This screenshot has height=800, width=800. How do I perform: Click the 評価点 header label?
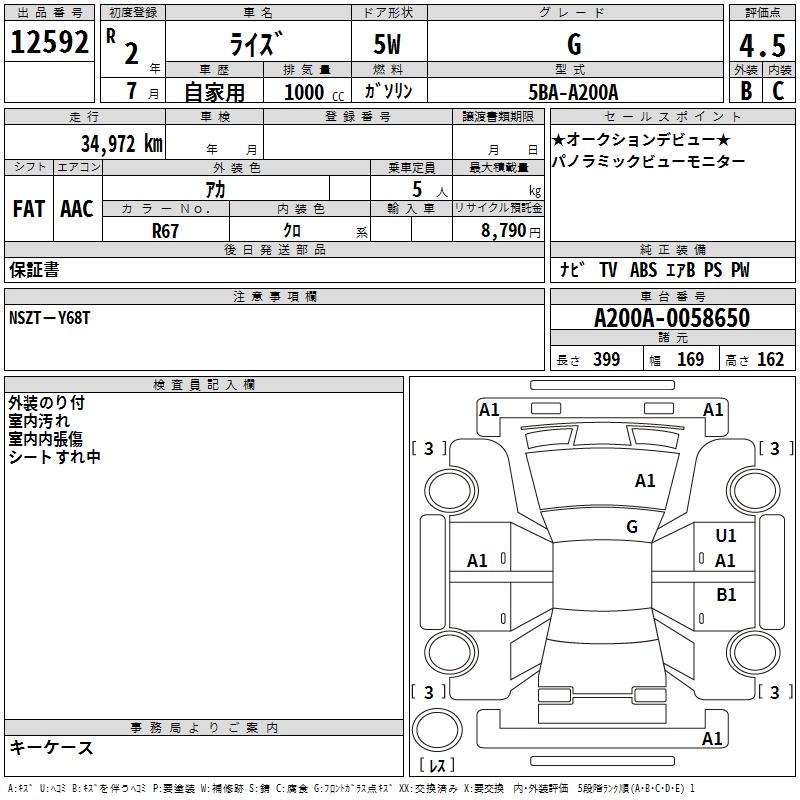762,13
